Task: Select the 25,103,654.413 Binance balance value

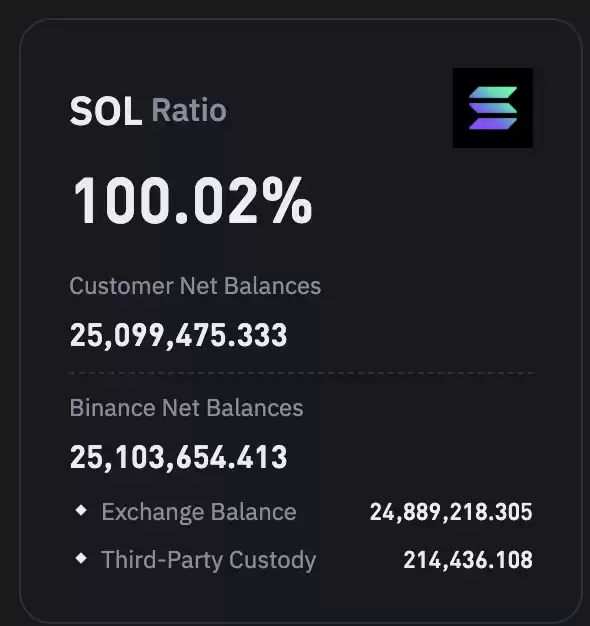Action: (x=178, y=458)
